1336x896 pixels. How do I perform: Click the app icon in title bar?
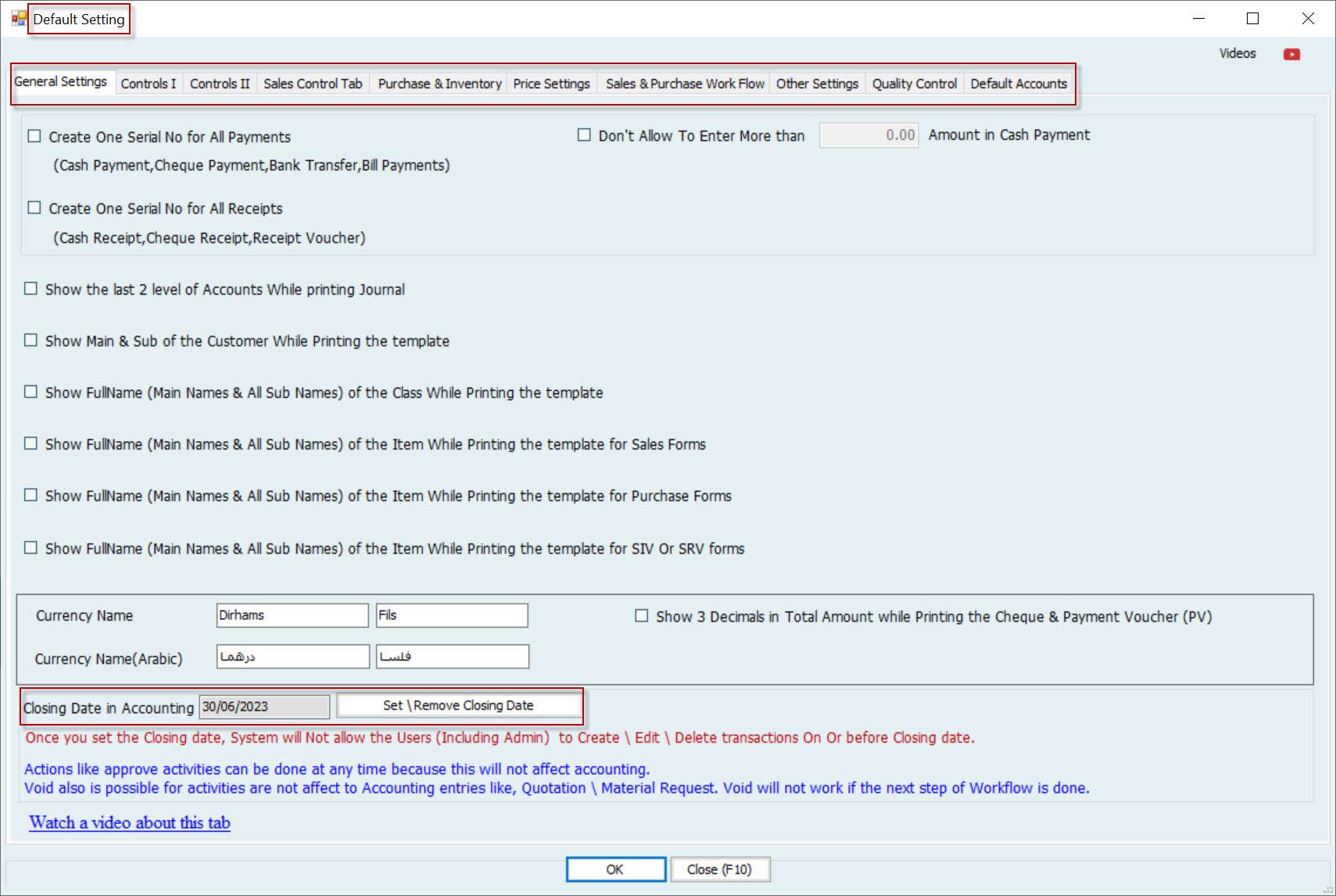[x=19, y=18]
